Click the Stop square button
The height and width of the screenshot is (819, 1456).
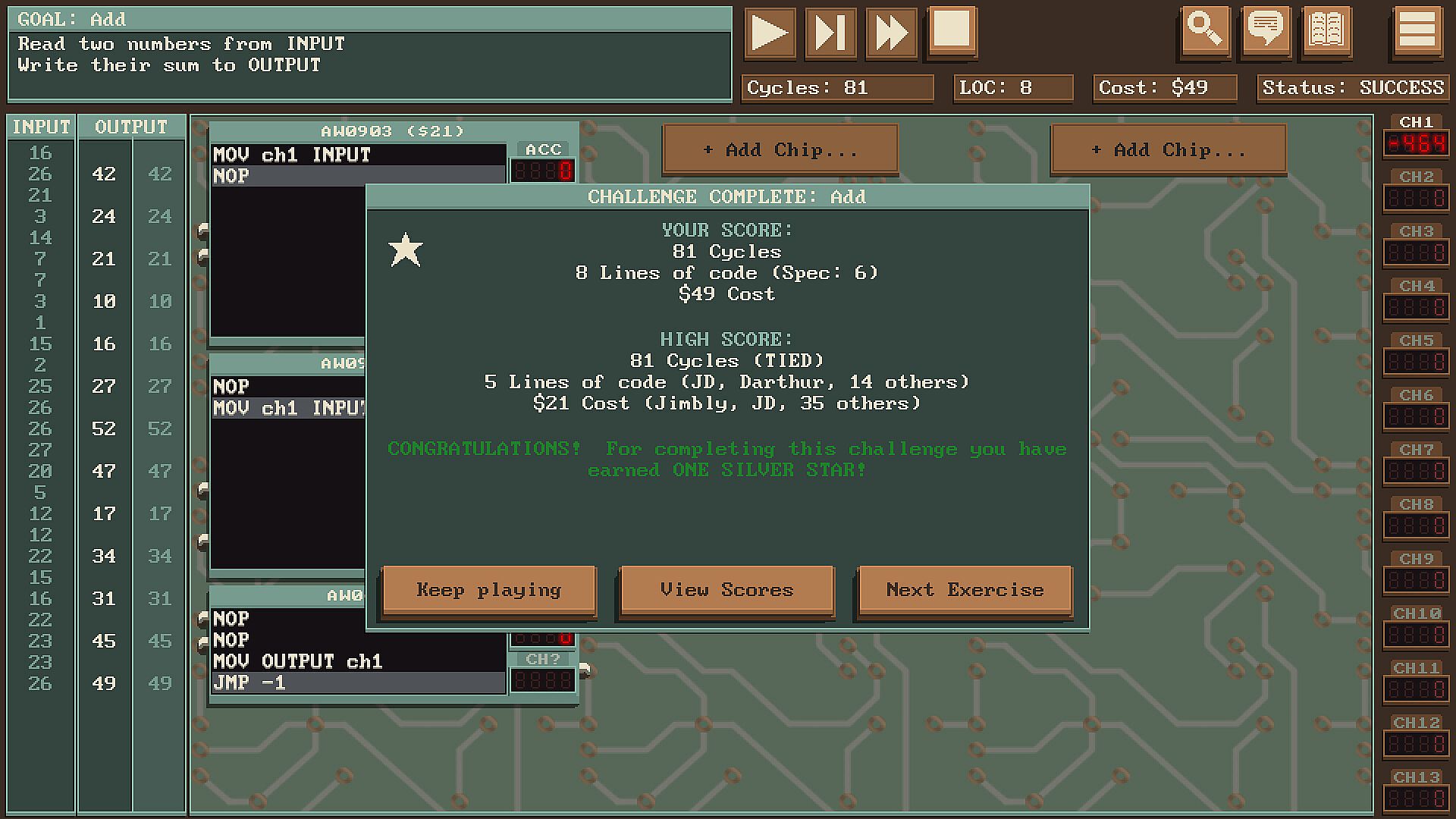[x=952, y=31]
